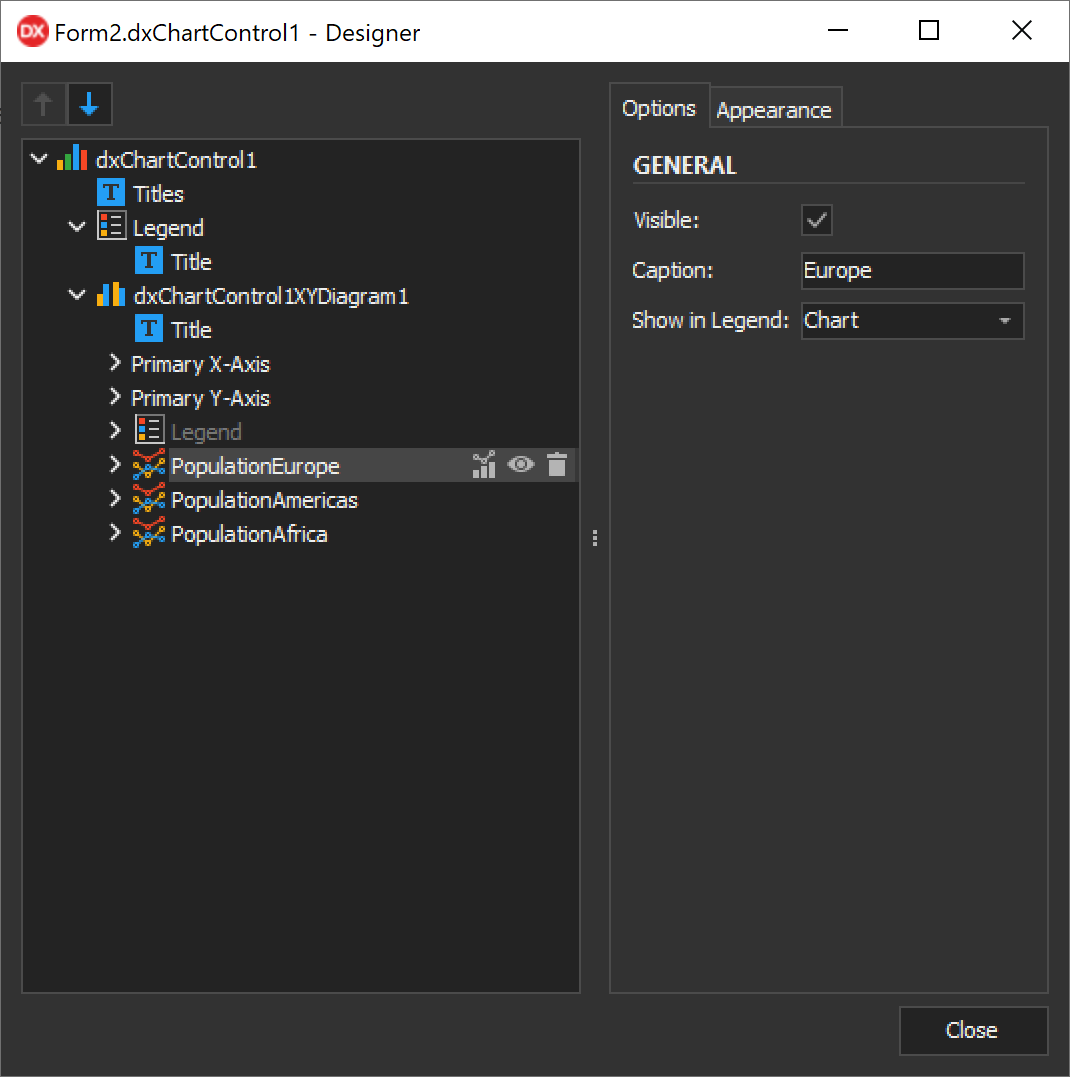
Task: Click the dxChartControl1 bar chart icon
Action: tap(72, 160)
